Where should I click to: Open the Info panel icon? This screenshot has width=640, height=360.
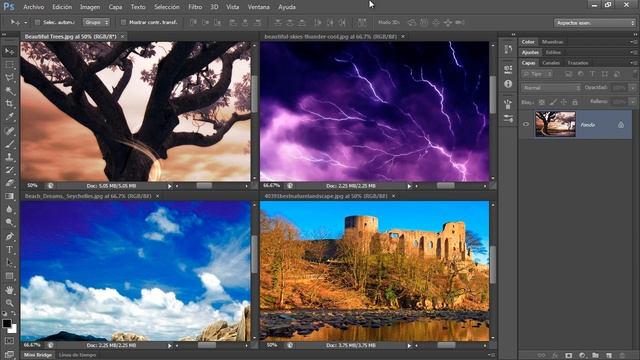pos(508,84)
